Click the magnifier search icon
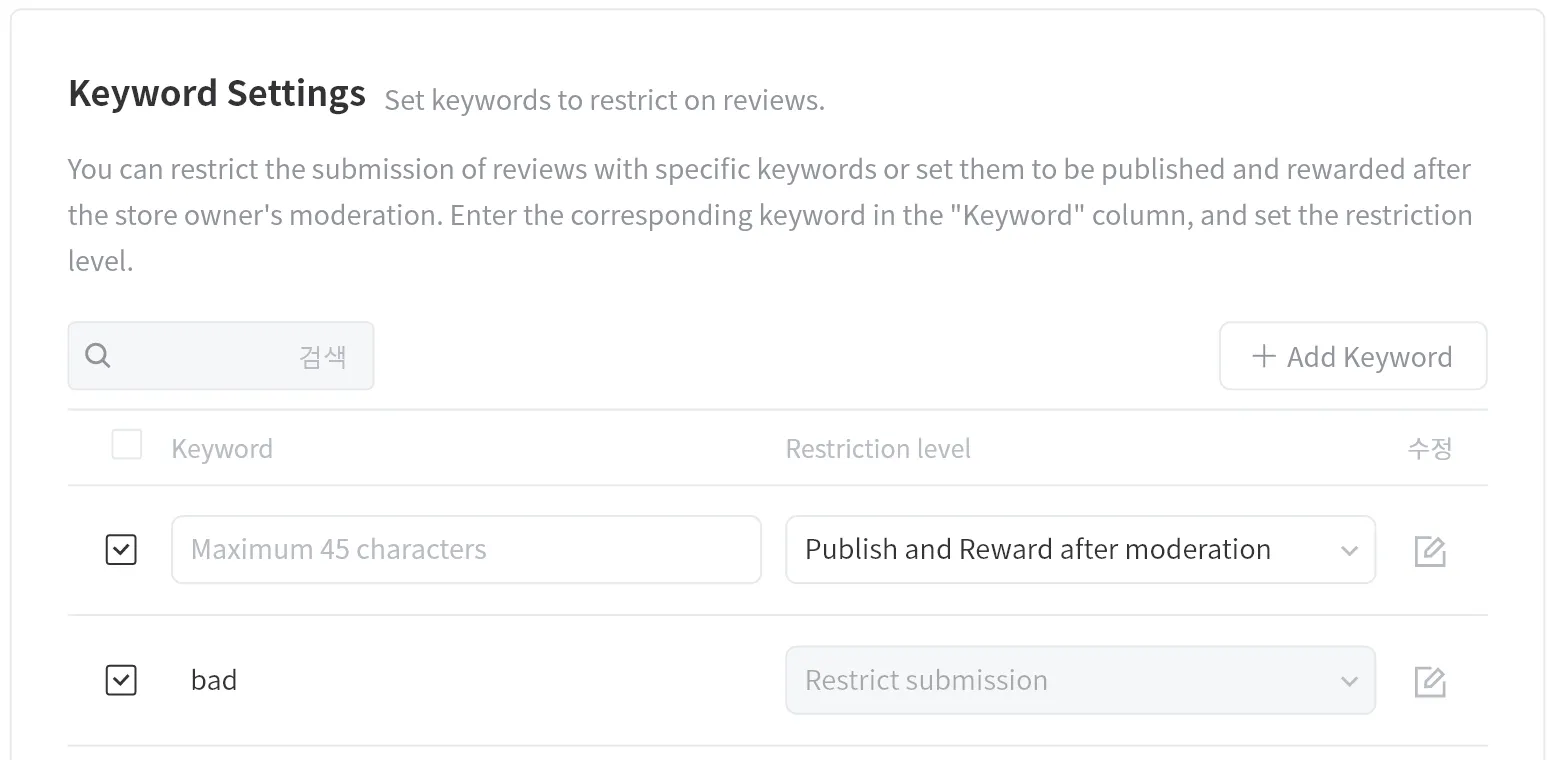 coord(98,356)
